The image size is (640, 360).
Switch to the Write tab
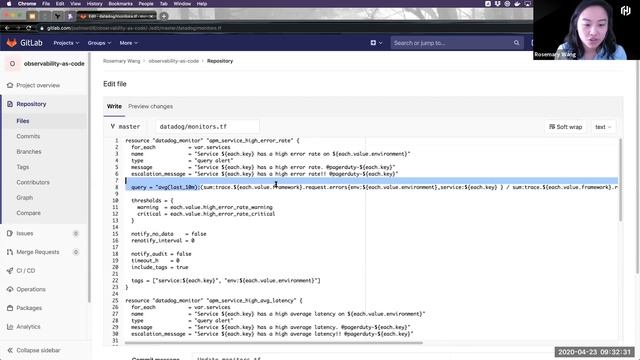[114, 106]
